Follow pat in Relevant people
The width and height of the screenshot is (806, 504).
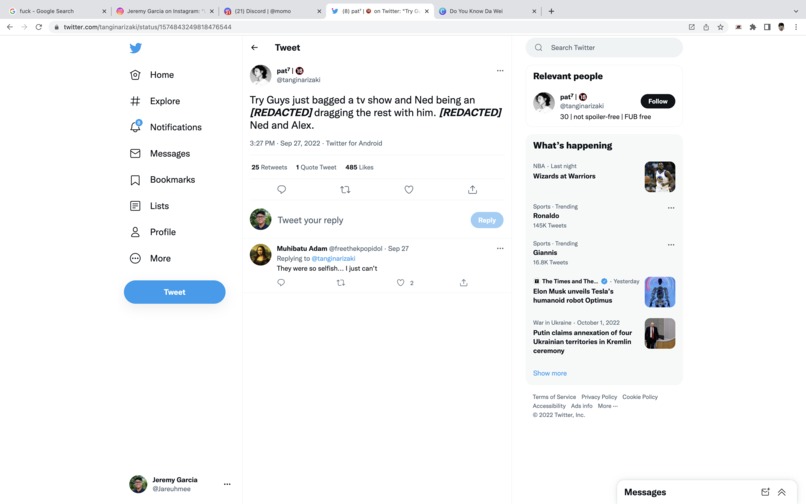pos(657,101)
